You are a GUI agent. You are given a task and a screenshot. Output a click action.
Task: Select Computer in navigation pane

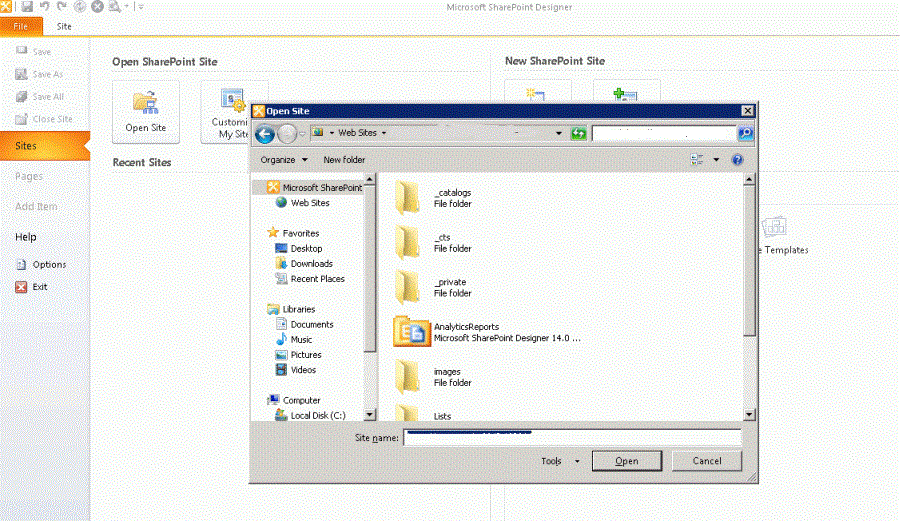tap(293, 401)
